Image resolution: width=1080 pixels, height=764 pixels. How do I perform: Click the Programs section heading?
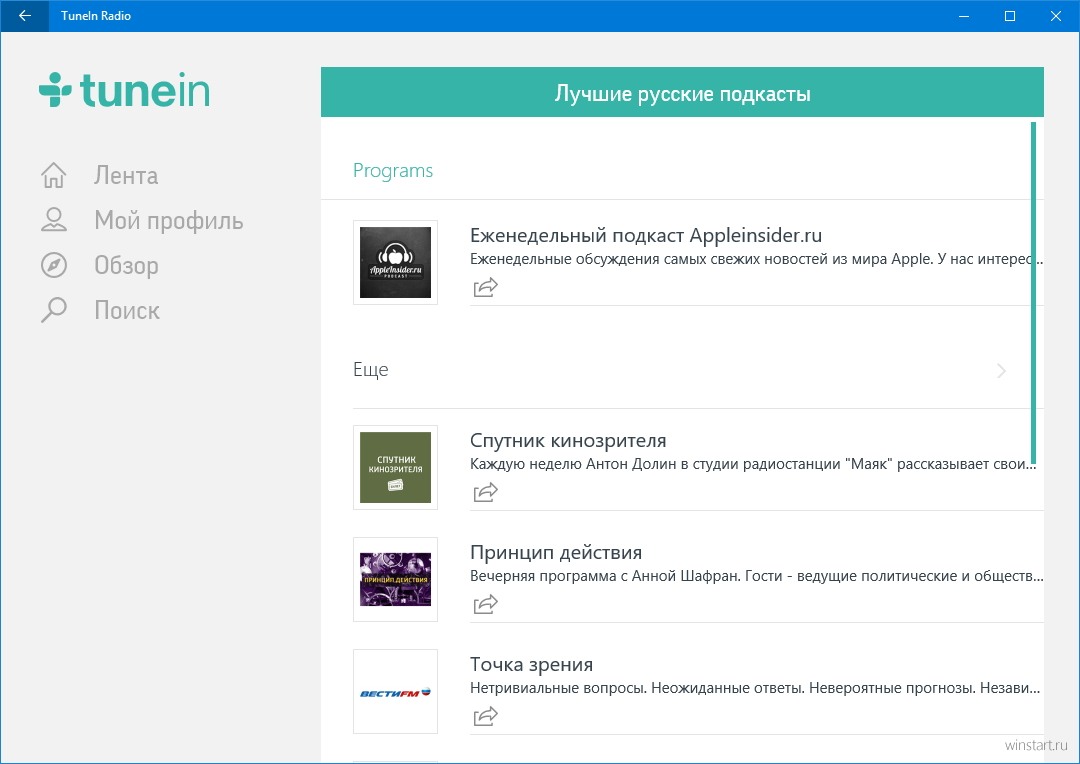click(x=393, y=171)
